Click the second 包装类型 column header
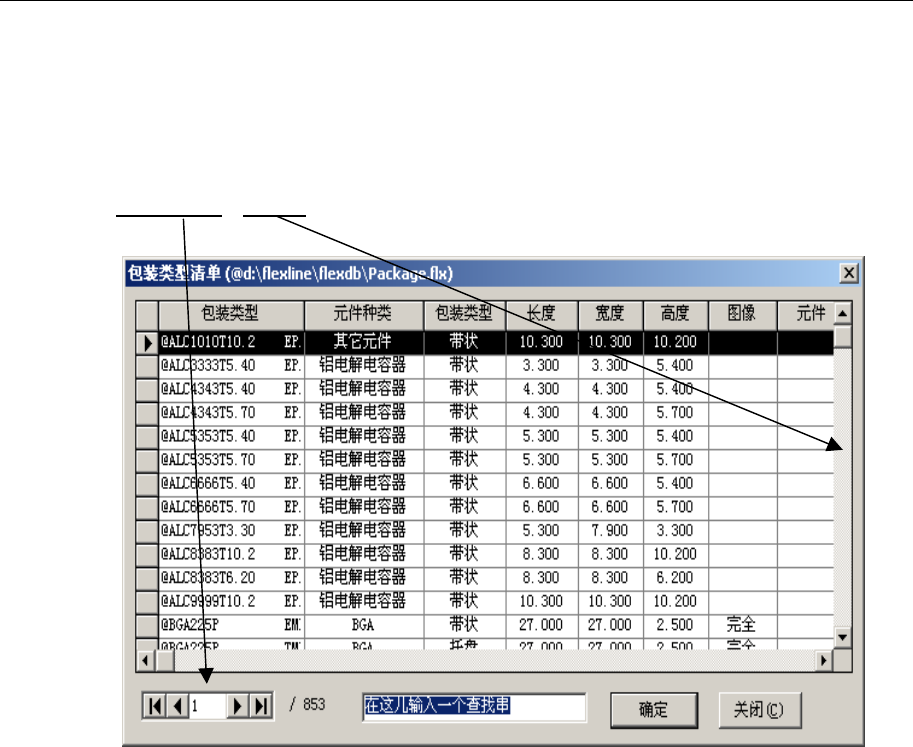Viewport: 913px width, 747px height. point(465,314)
